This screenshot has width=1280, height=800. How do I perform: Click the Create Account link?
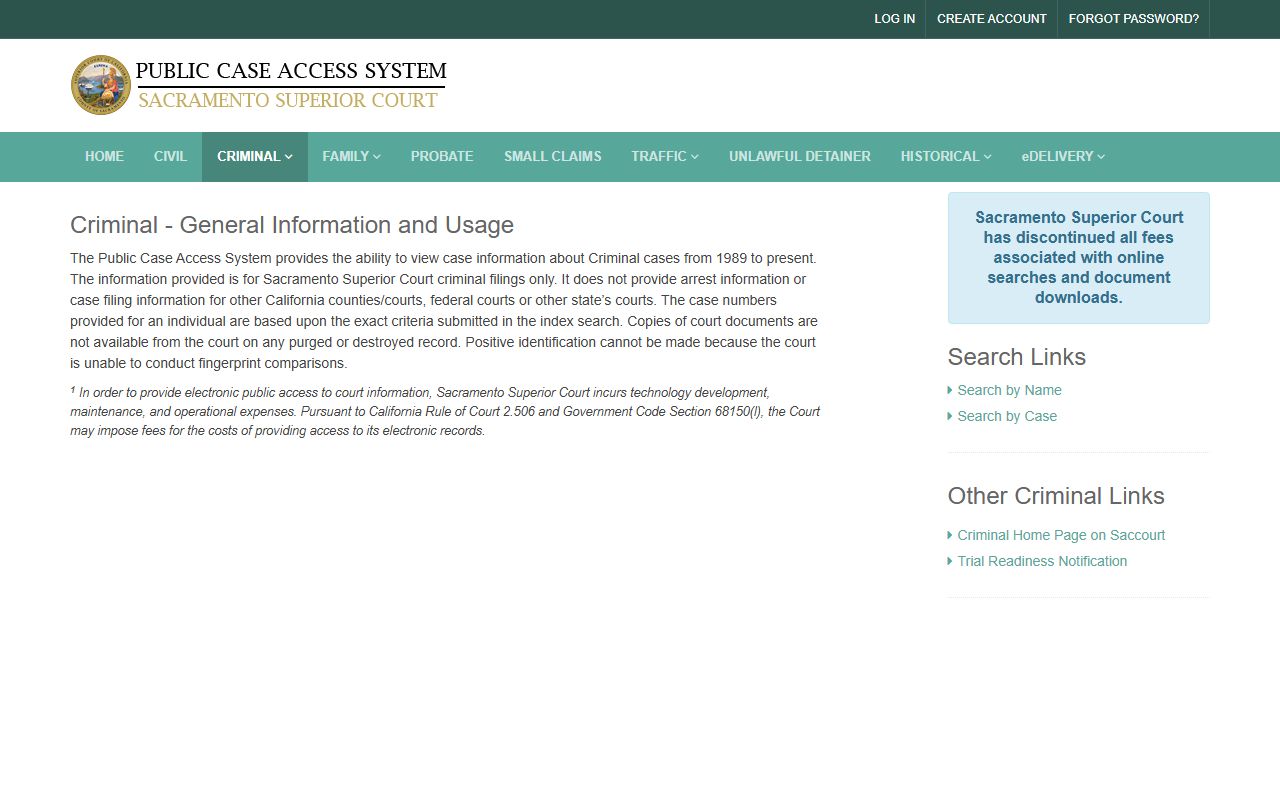[992, 19]
